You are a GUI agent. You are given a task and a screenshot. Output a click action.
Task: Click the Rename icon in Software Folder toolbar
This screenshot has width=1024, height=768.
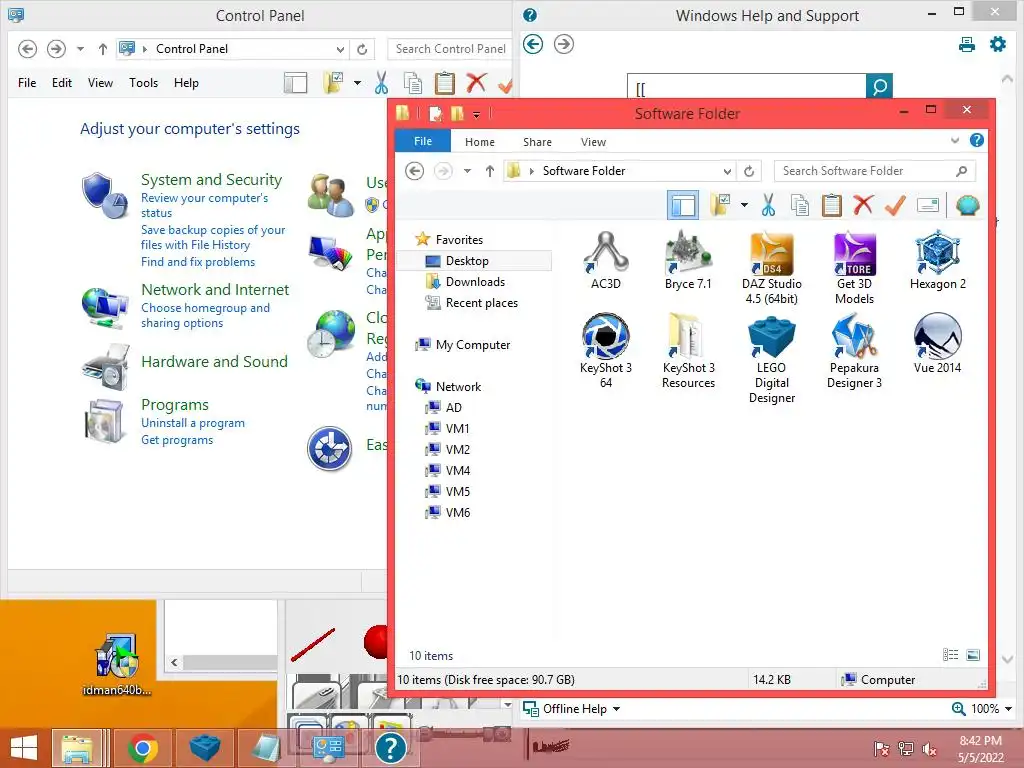tap(927, 205)
